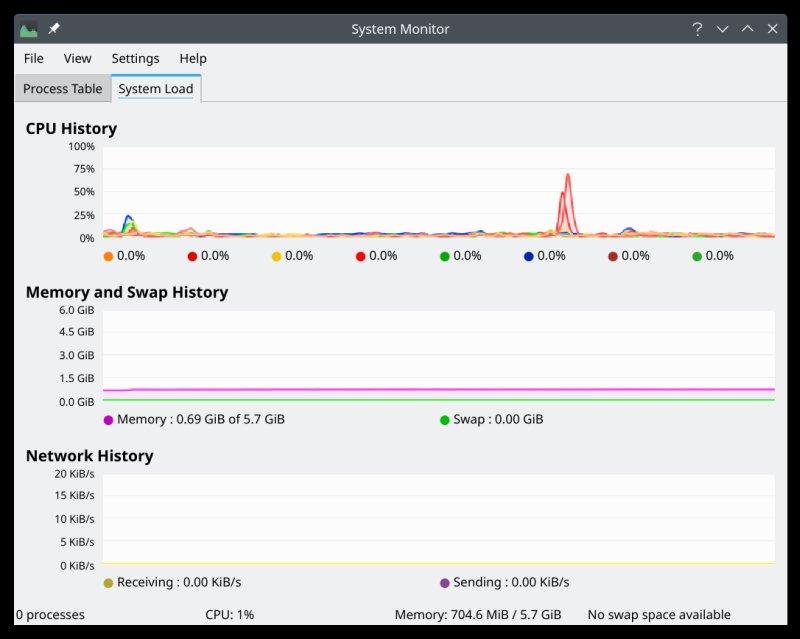The height and width of the screenshot is (639, 800).
Task: Click the Receiving 0.00 KiB/s legend label
Action: coord(178,583)
